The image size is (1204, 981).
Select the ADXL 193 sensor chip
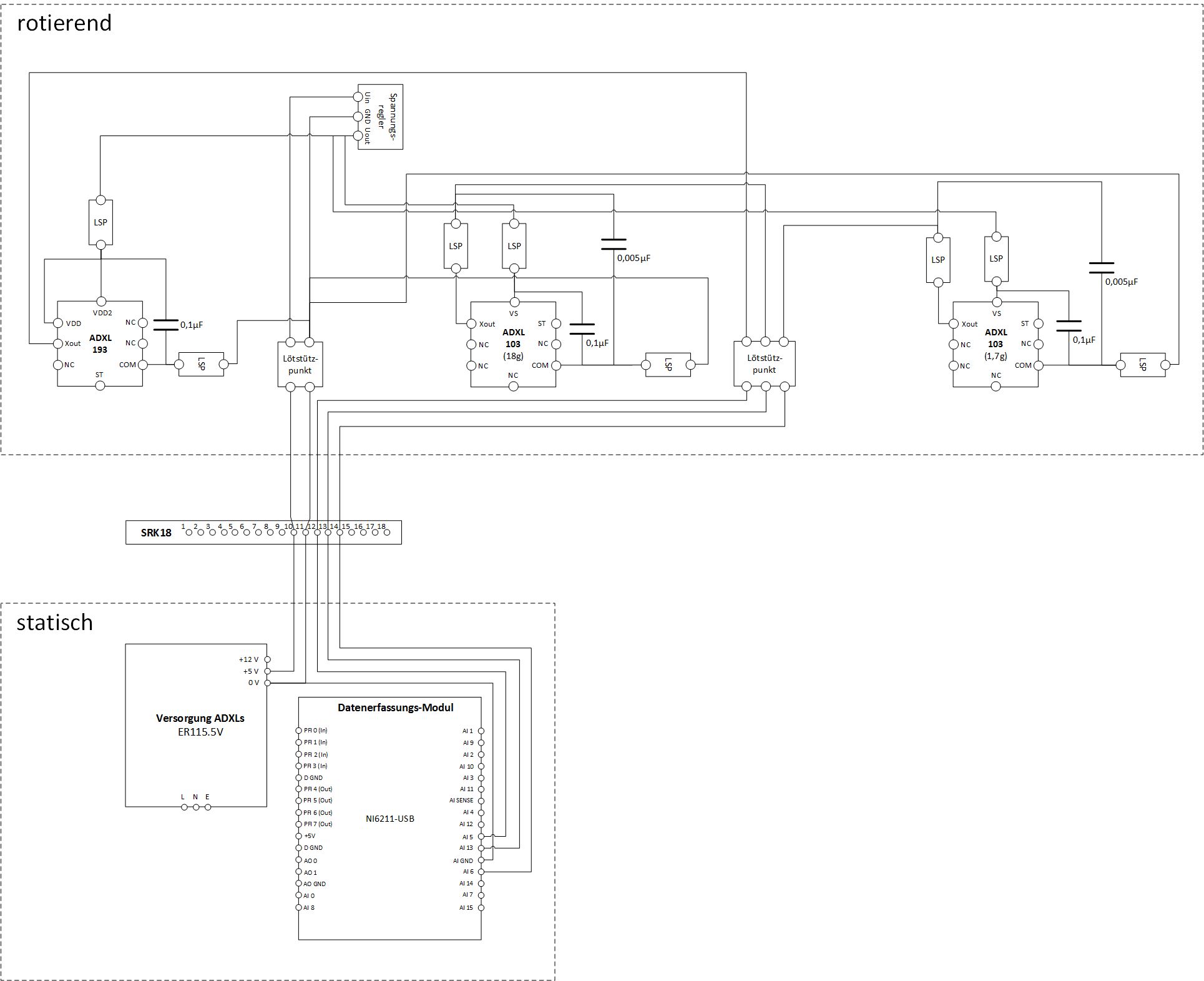tap(100, 343)
